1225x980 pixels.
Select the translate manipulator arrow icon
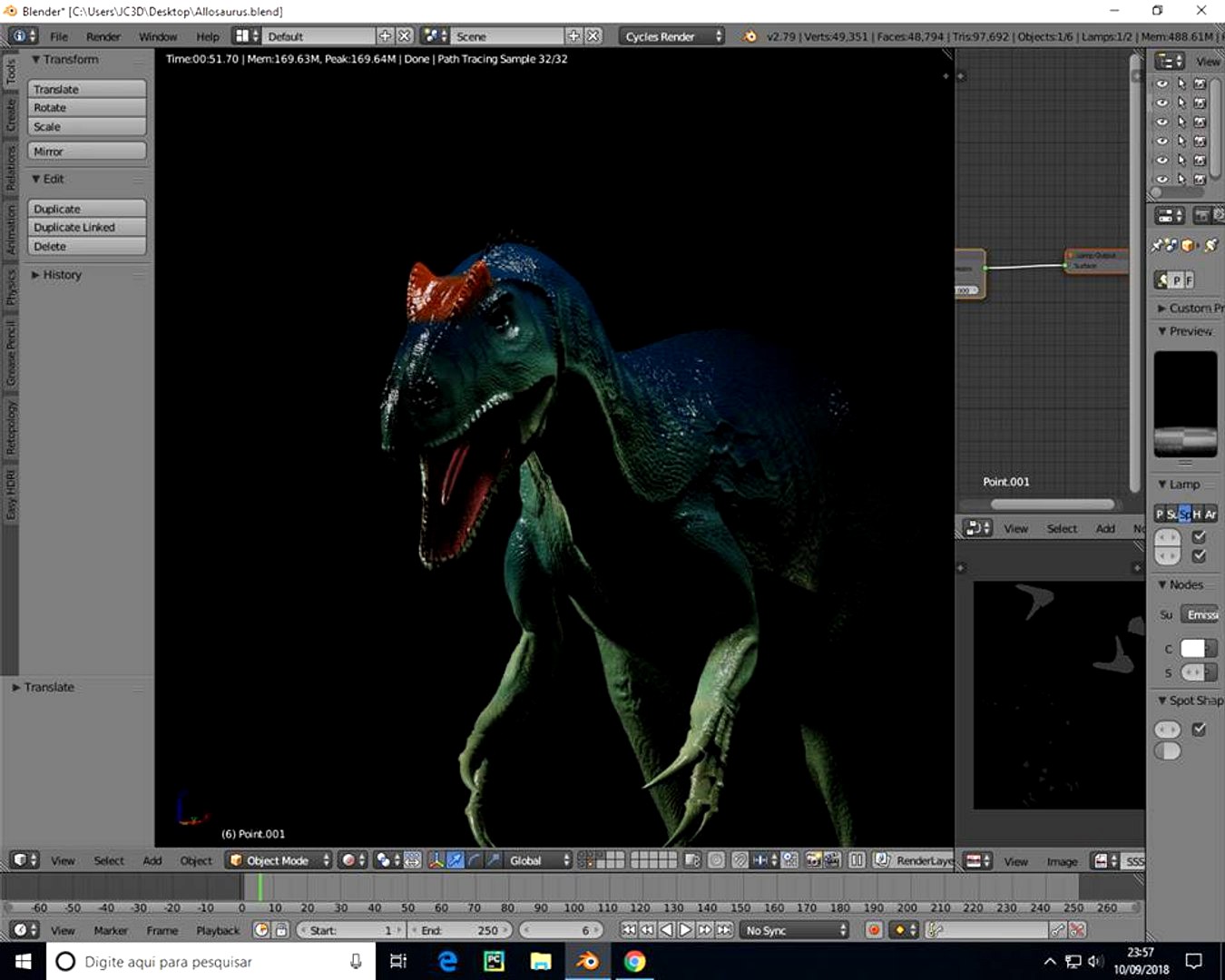click(455, 859)
